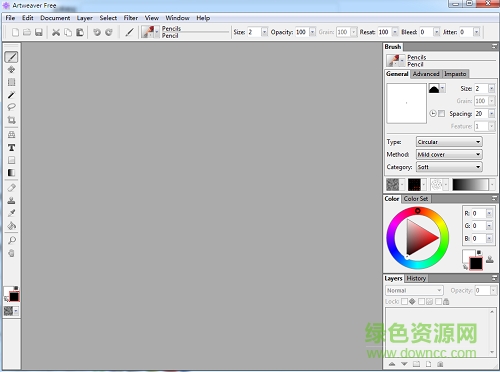Screen dimensions: 500x372
Task: Open the Method dropdown showing Mild cover
Action: [449, 154]
